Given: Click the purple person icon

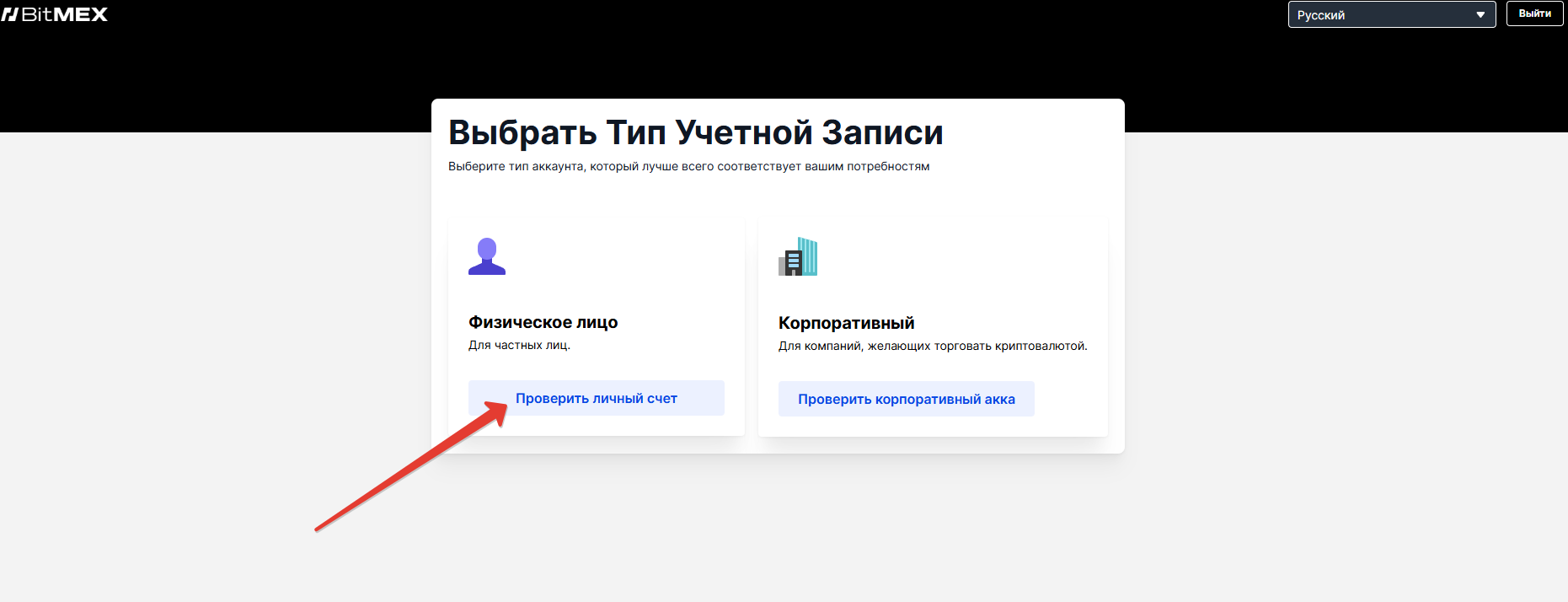Looking at the screenshot, I should click(487, 256).
